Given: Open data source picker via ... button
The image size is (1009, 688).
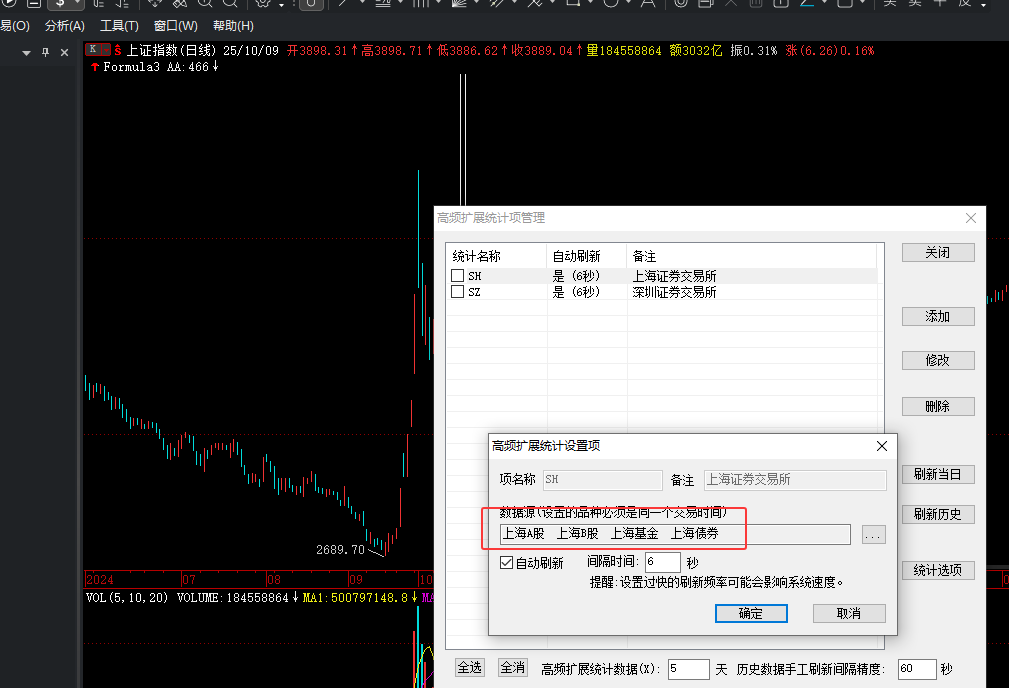Looking at the screenshot, I should pos(873,535).
